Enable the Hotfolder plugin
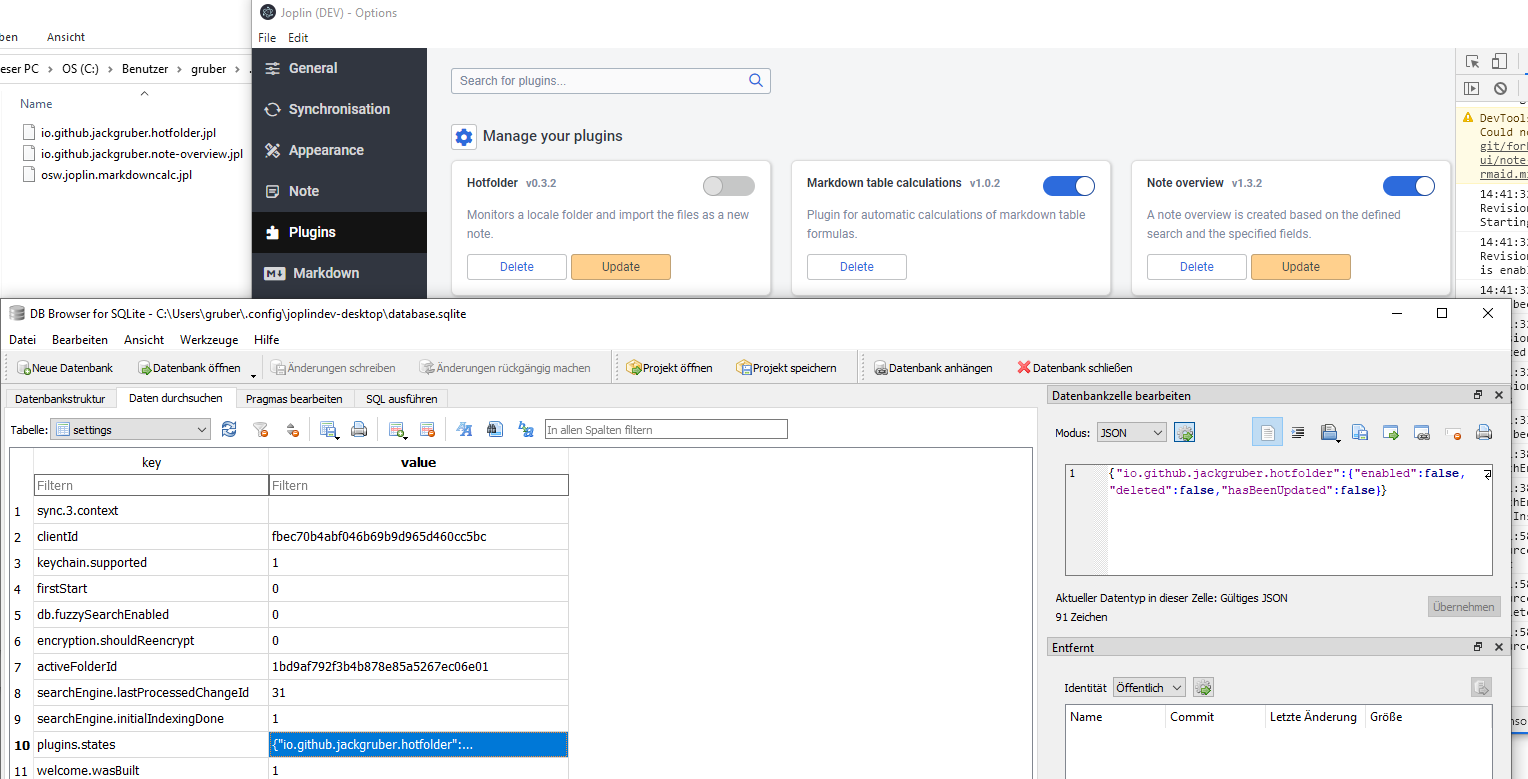Viewport: 1528px width, 779px height. point(728,186)
